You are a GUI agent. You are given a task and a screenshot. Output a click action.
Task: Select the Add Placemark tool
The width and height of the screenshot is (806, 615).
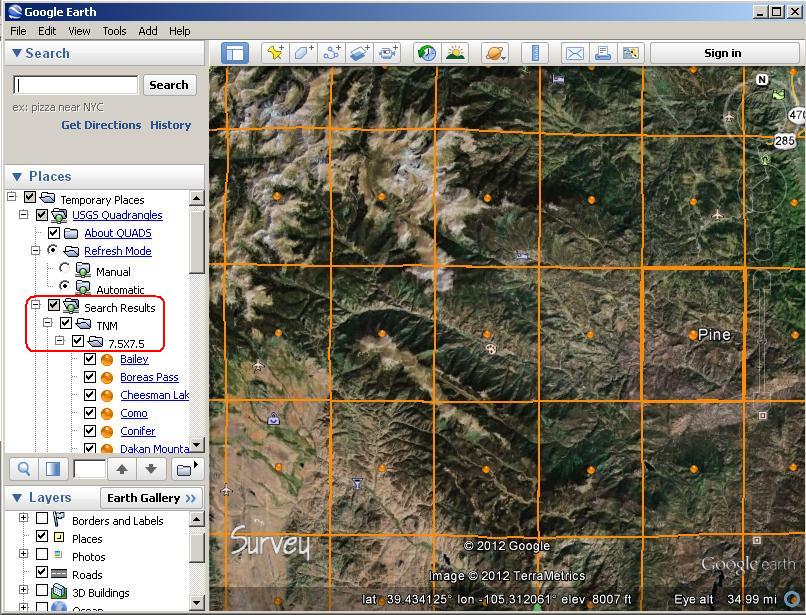point(276,52)
